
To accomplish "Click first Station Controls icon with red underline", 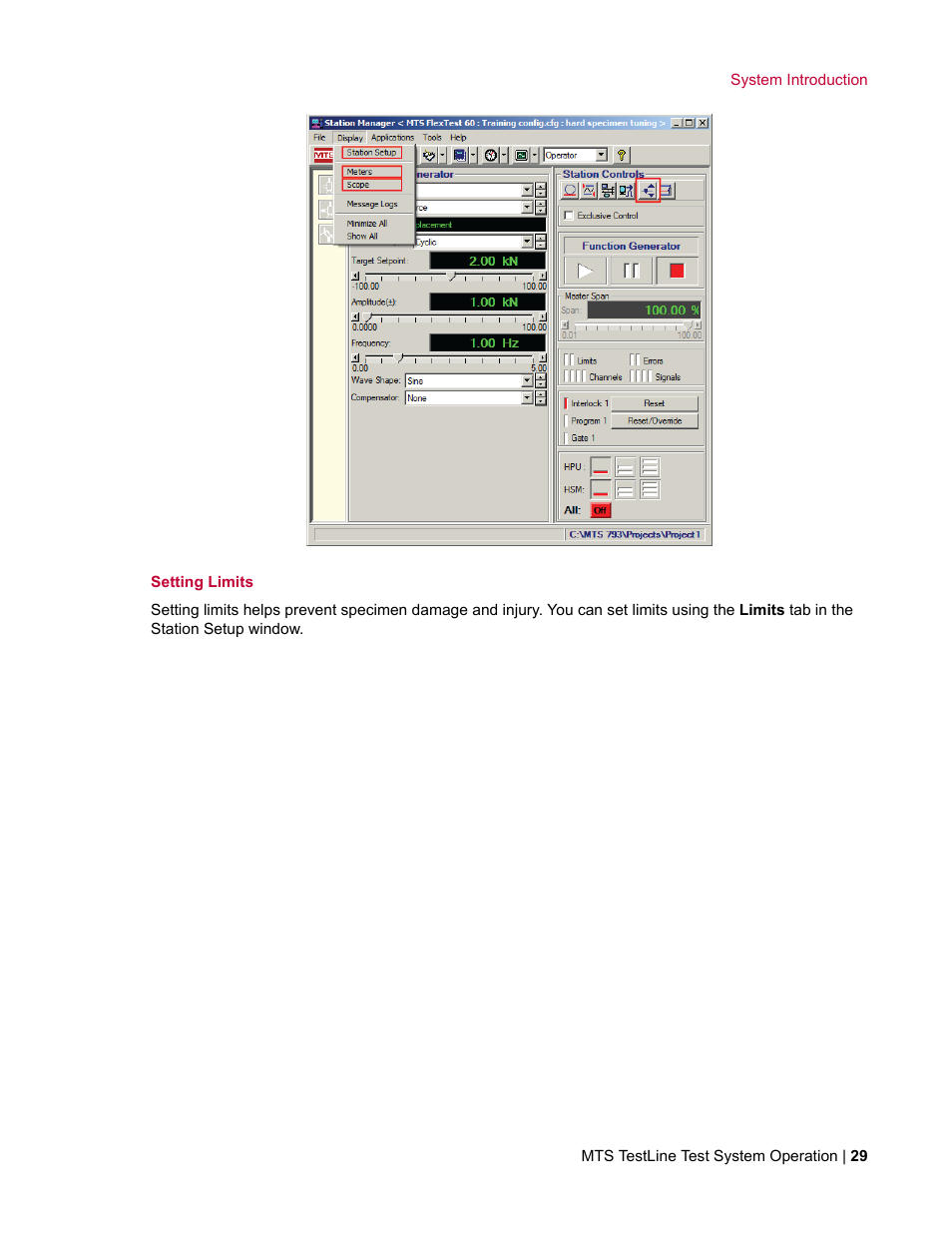I will click(x=570, y=190).
